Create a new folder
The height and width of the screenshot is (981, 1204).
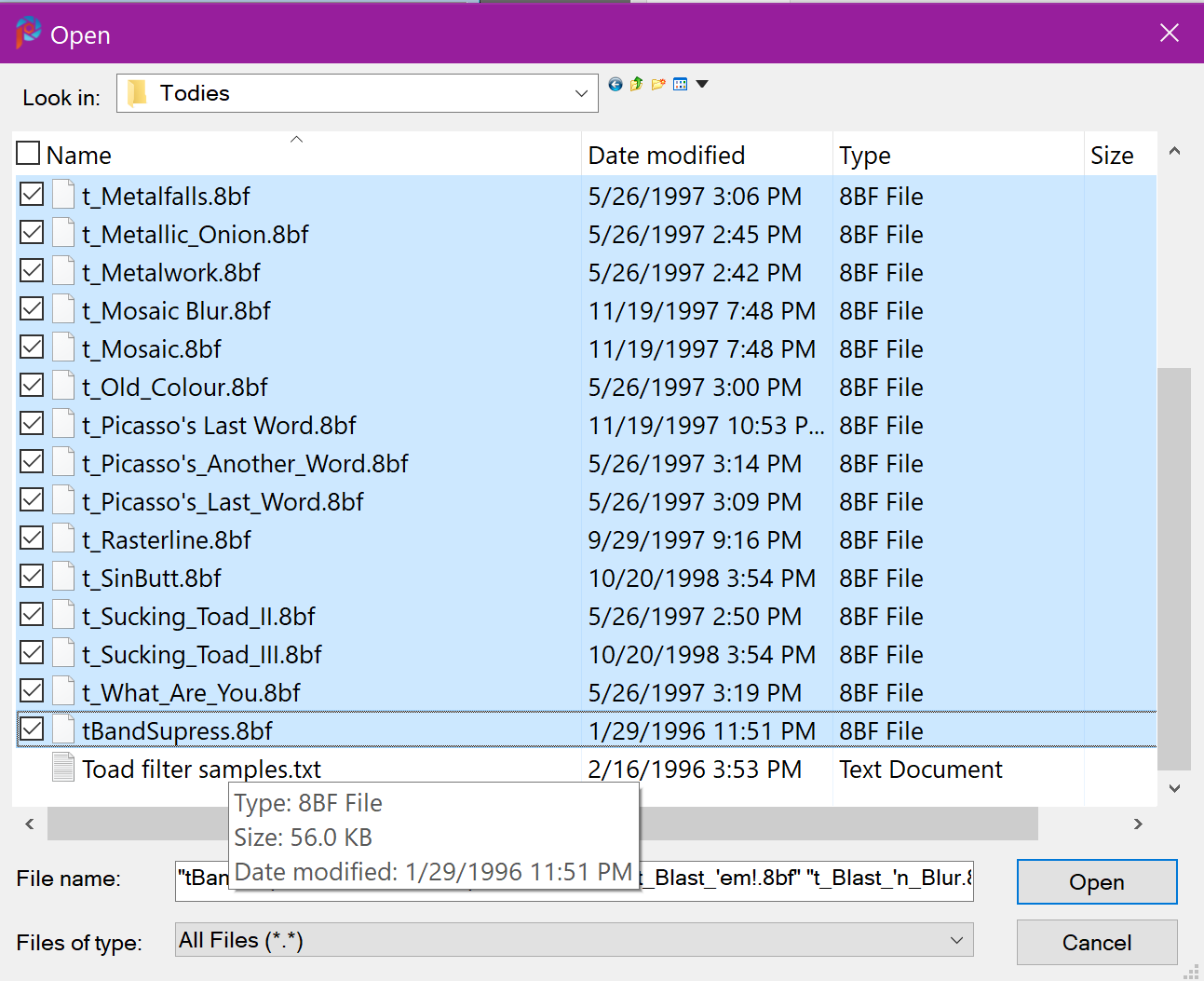(658, 85)
